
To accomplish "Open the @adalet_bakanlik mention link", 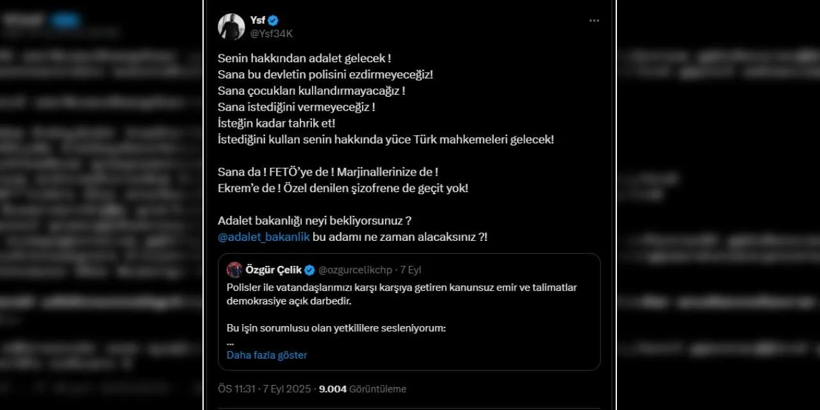I will 263,237.
